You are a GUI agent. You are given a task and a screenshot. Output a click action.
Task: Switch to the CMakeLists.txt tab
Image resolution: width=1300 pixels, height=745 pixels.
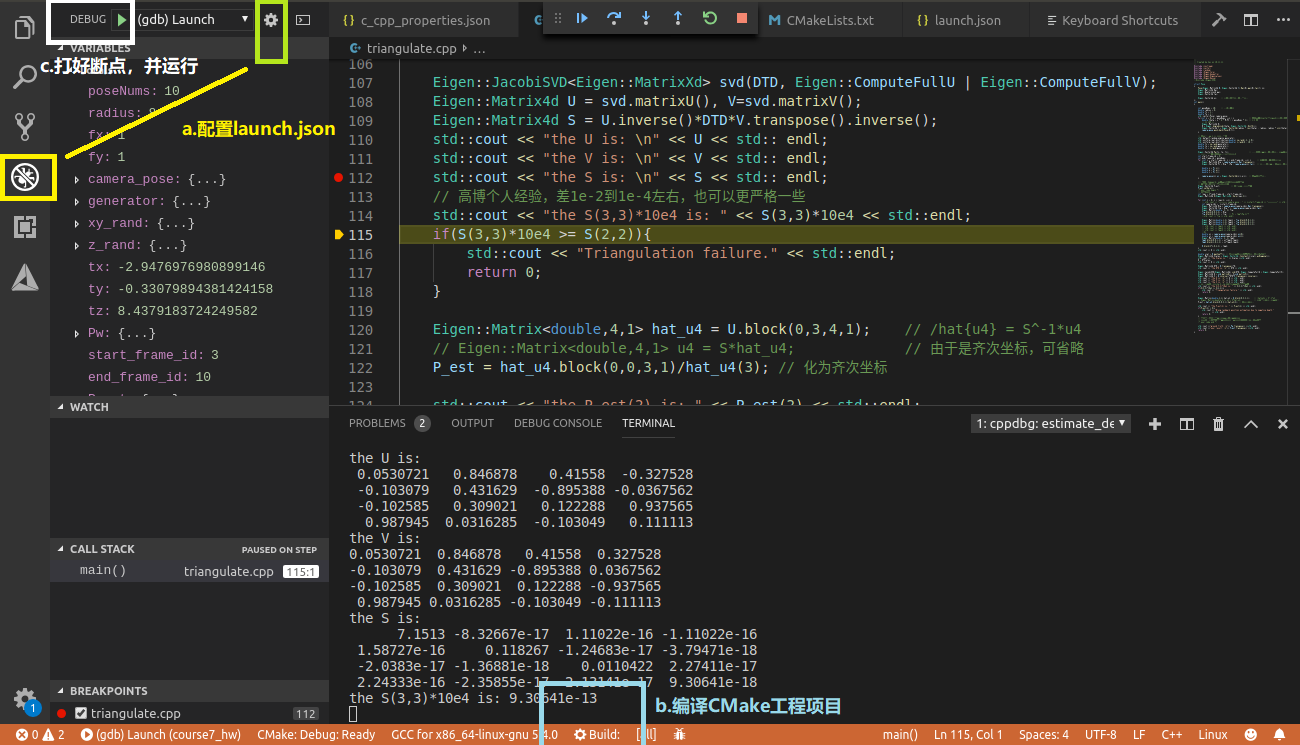pyautogui.click(x=831, y=19)
